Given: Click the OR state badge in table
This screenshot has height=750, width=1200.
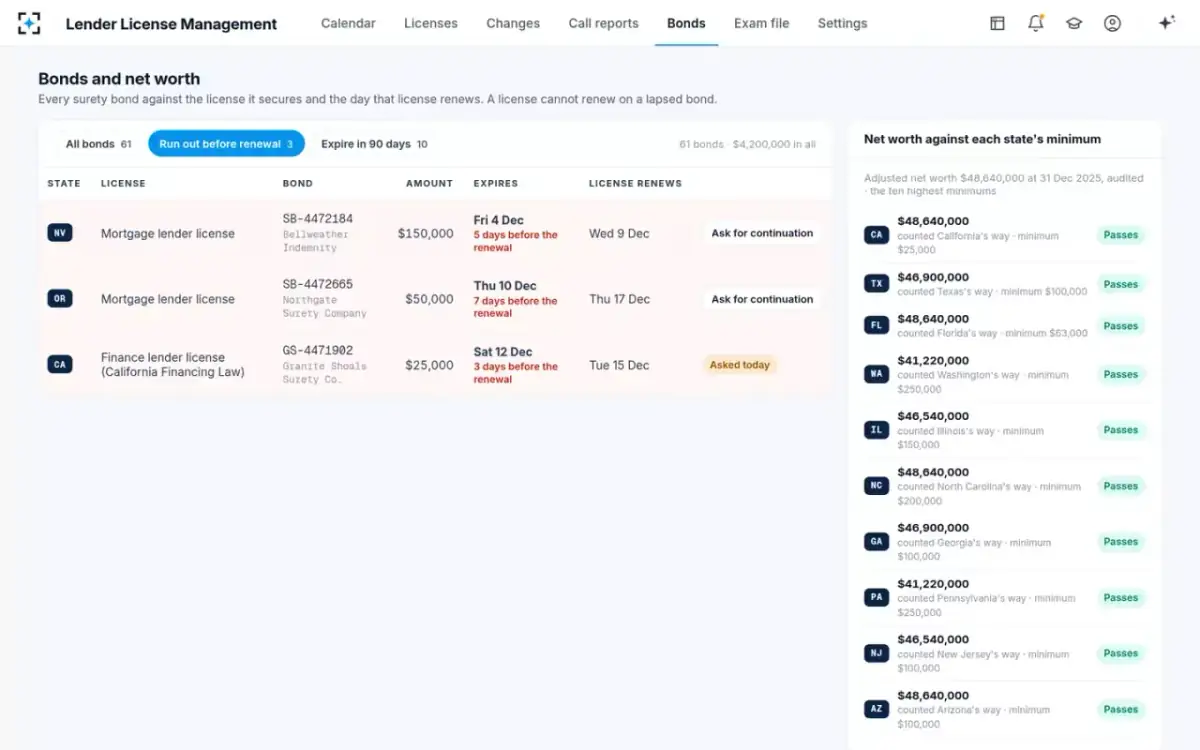Looking at the screenshot, I should (x=60, y=299).
